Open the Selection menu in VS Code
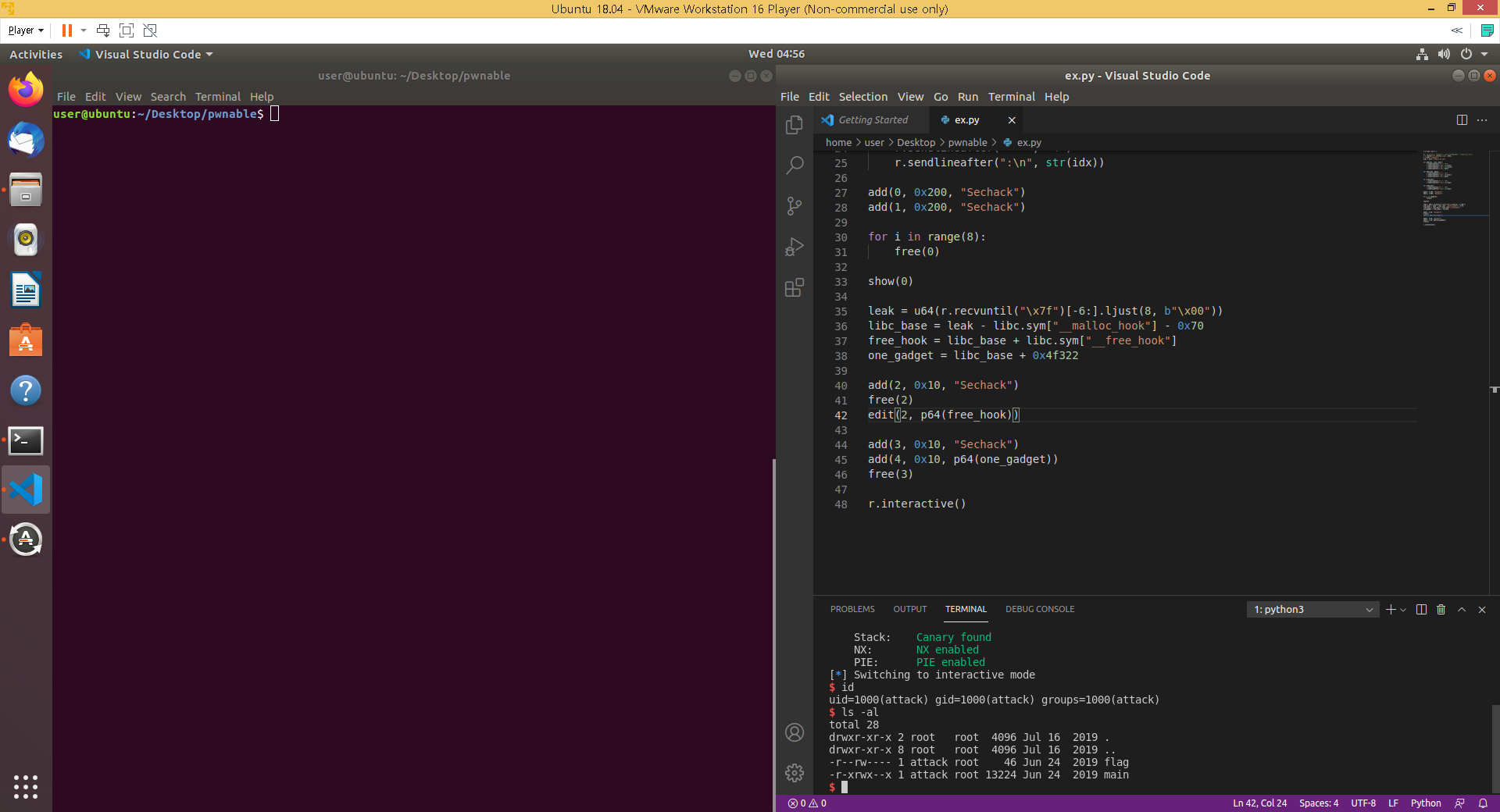The height and width of the screenshot is (812, 1500). click(x=862, y=97)
